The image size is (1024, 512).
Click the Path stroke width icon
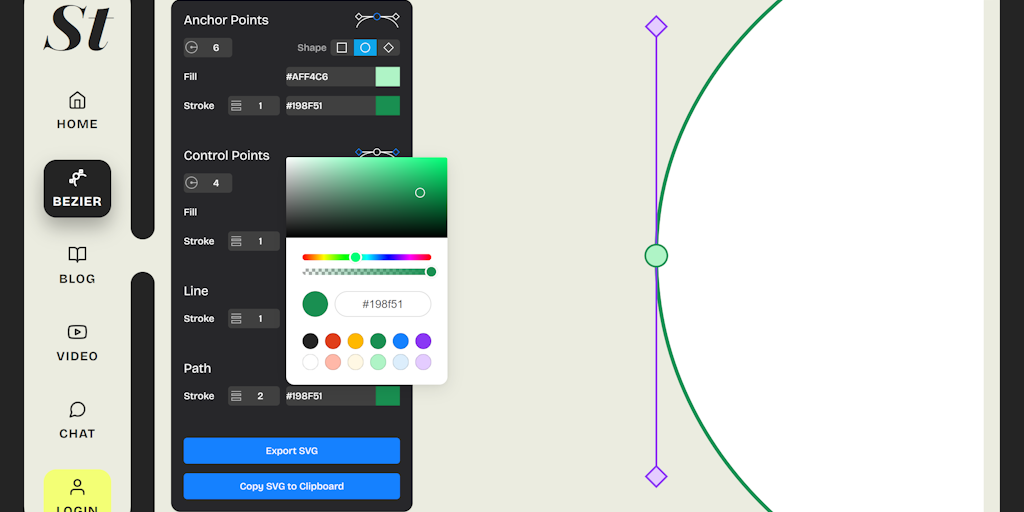coord(236,396)
